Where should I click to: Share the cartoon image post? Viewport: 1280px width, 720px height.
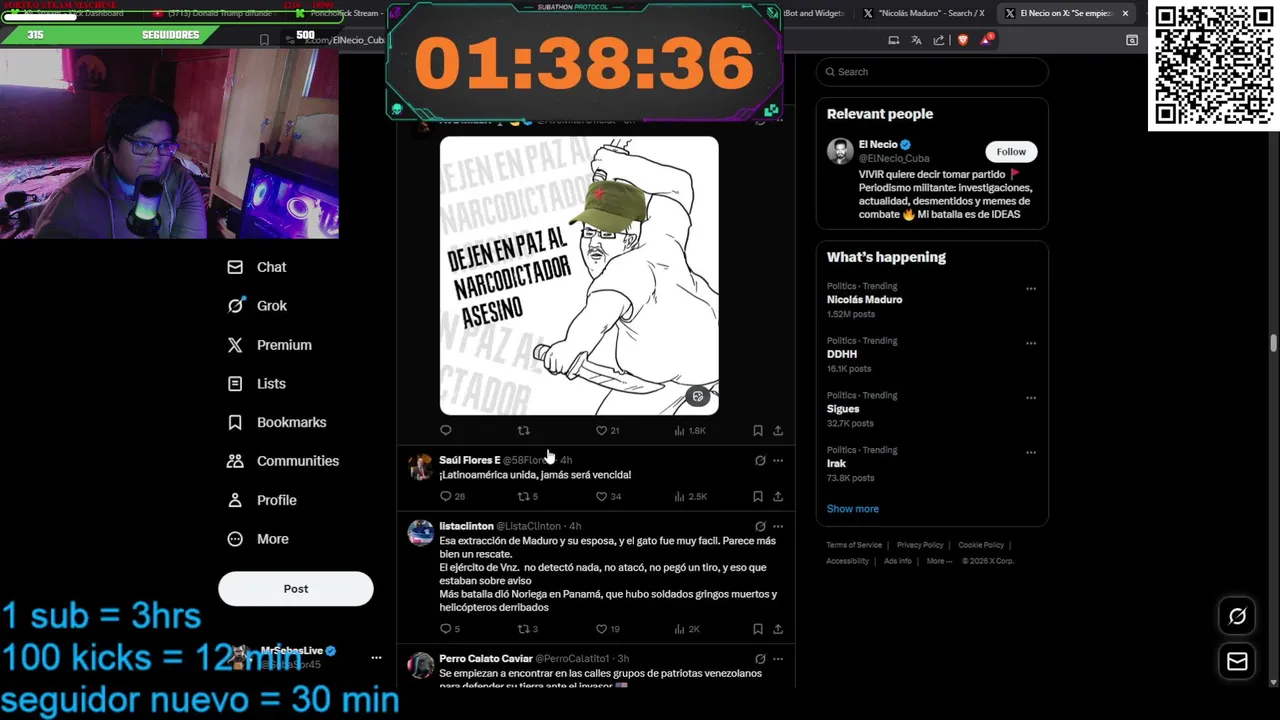coord(777,431)
